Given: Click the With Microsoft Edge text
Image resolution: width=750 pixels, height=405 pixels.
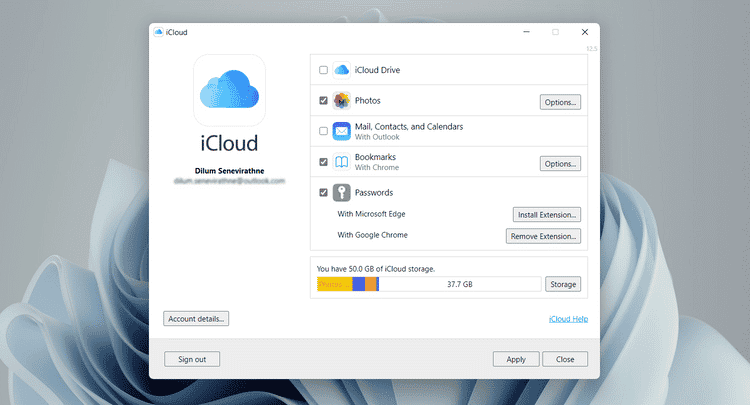Looking at the screenshot, I should [x=371, y=214].
